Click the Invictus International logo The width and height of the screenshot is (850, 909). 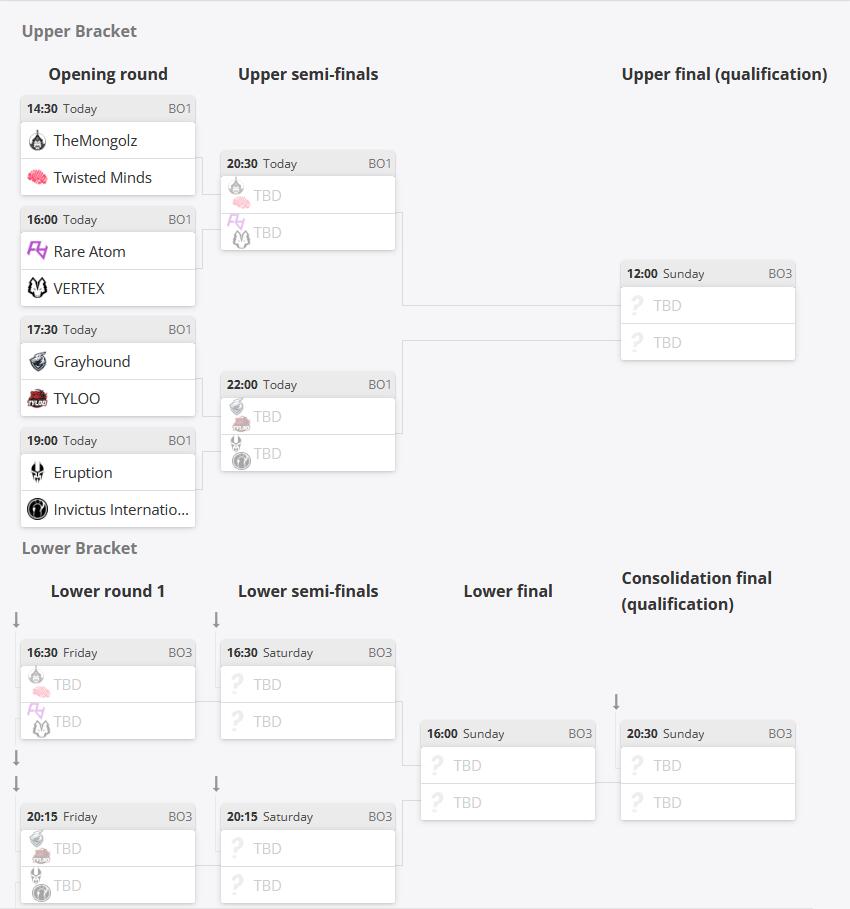pos(37,510)
